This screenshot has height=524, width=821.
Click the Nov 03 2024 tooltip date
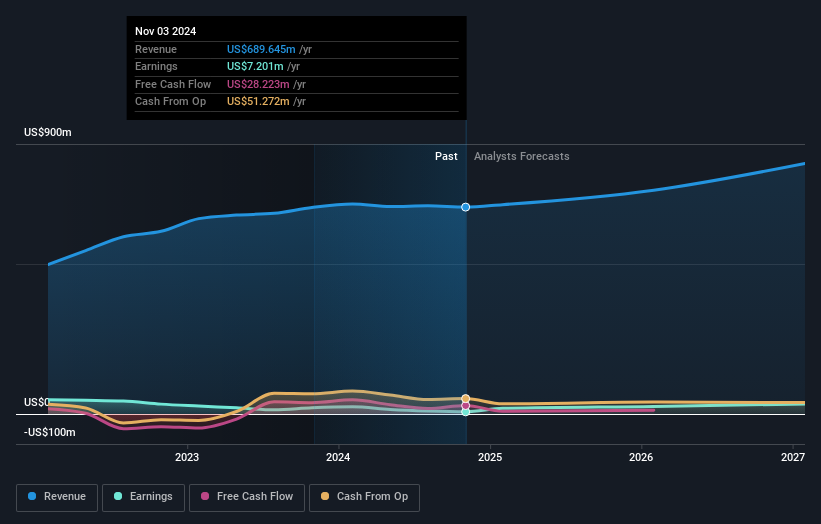pyautogui.click(x=165, y=31)
